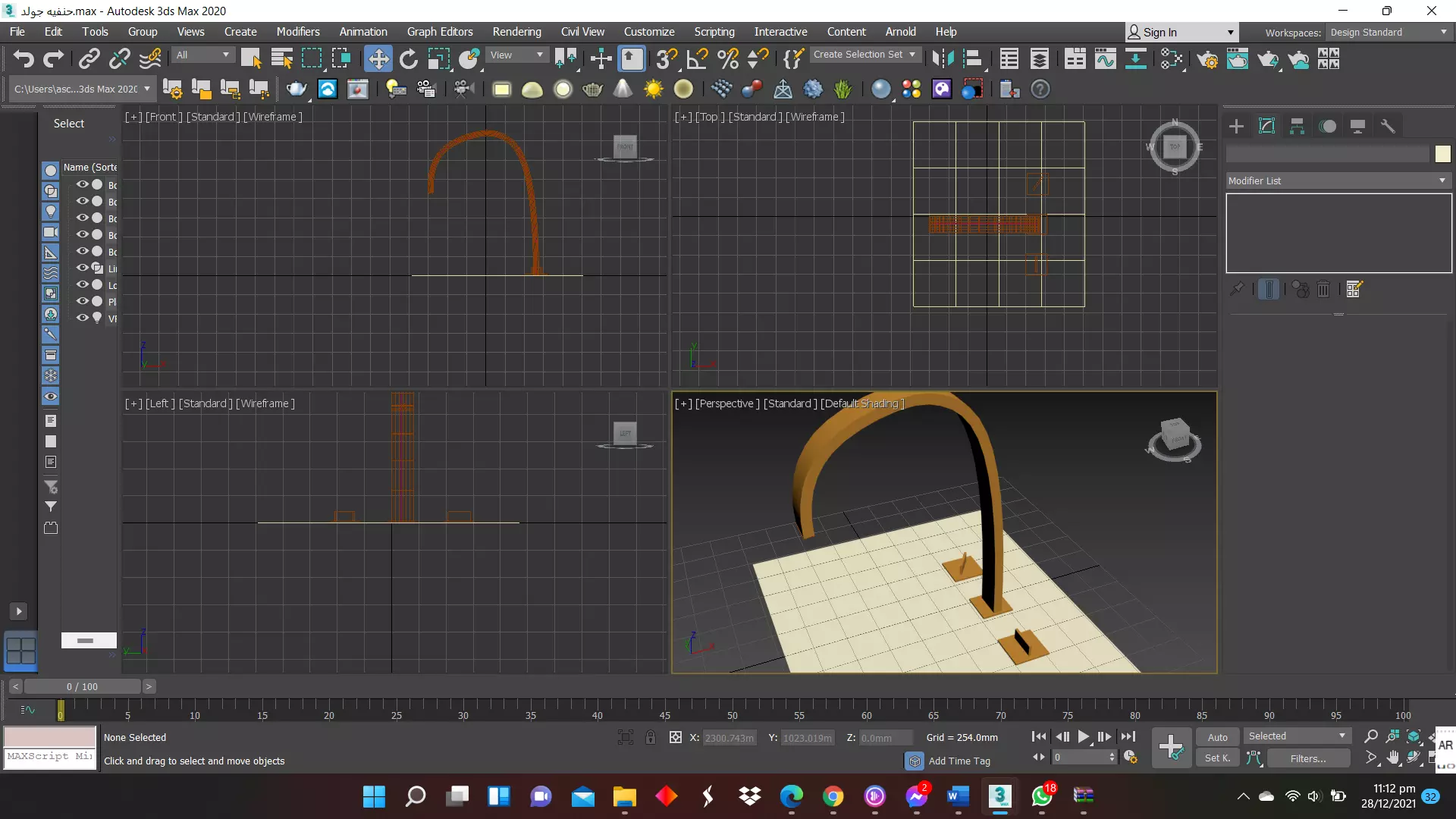The height and width of the screenshot is (819, 1456).
Task: Click the Mirror tool icon
Action: point(943,59)
